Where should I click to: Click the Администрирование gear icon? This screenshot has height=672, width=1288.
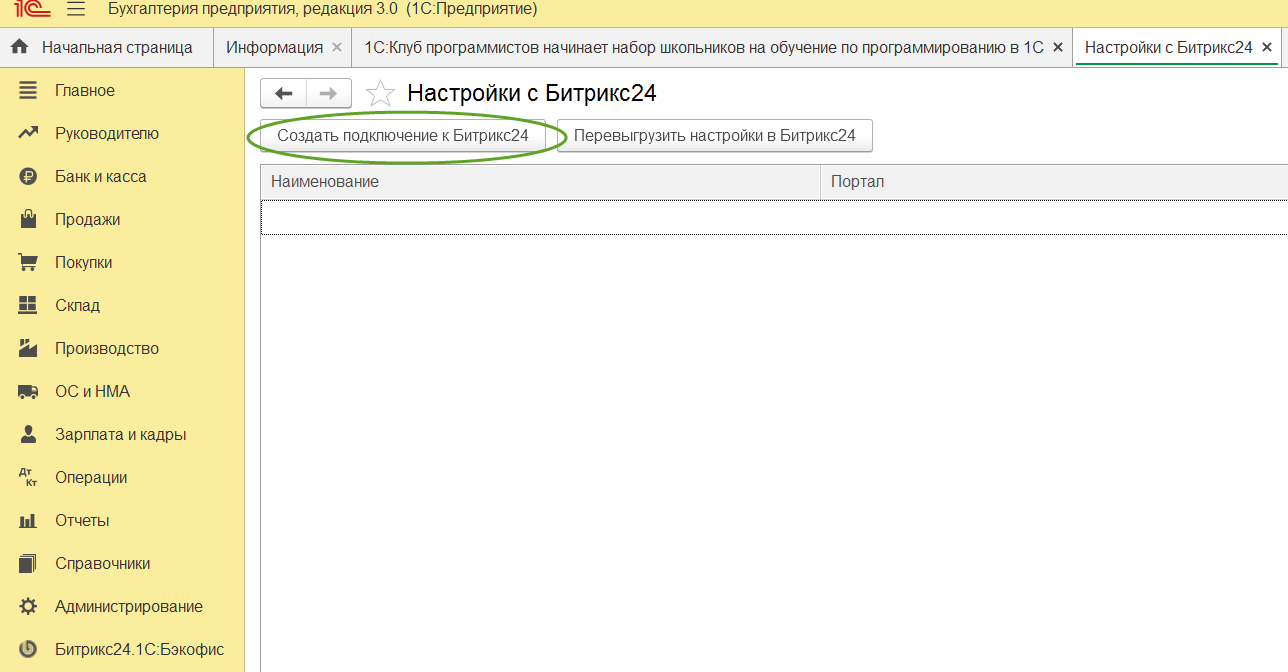28,606
